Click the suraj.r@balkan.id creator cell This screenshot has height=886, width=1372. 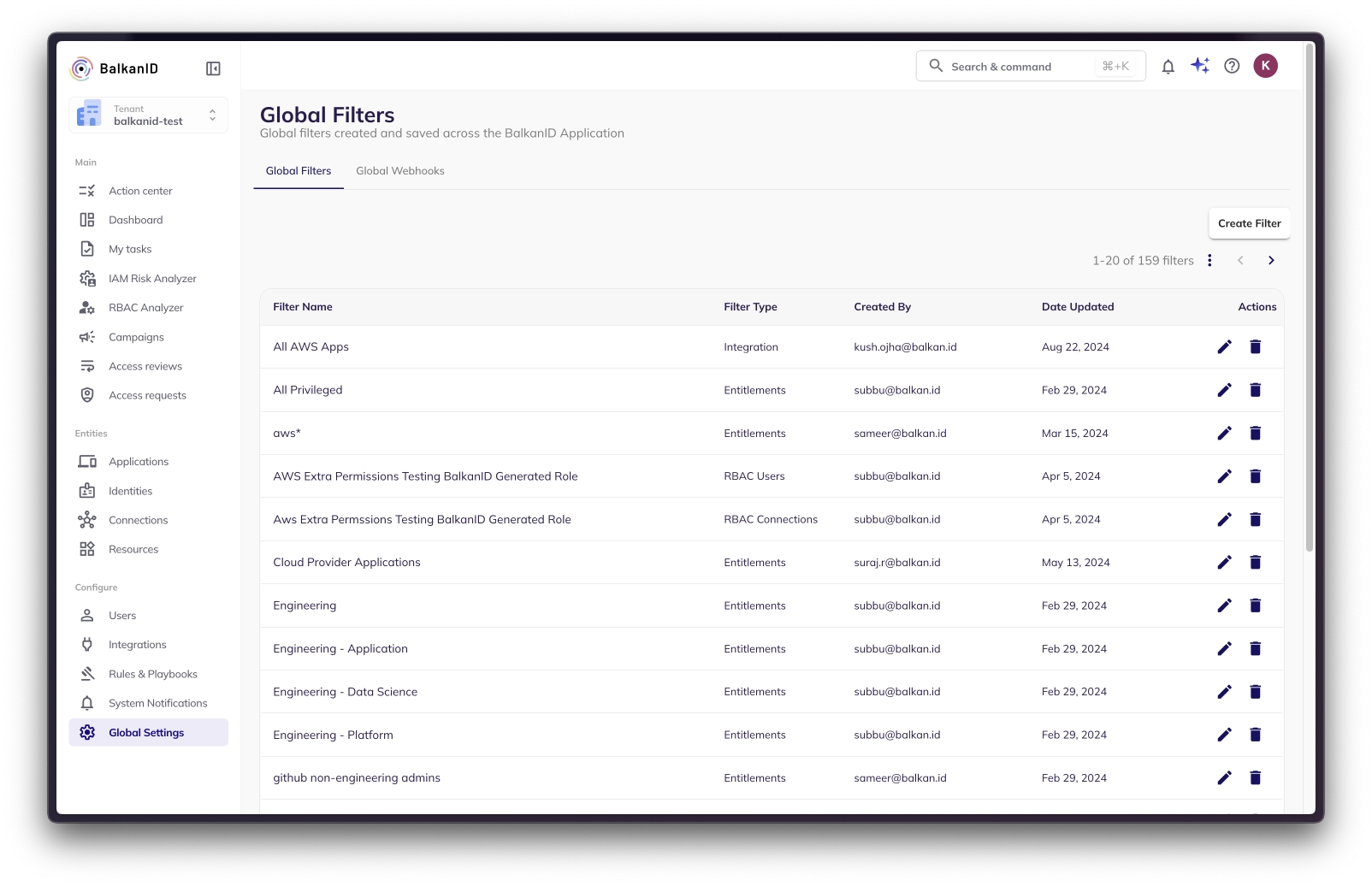click(896, 563)
